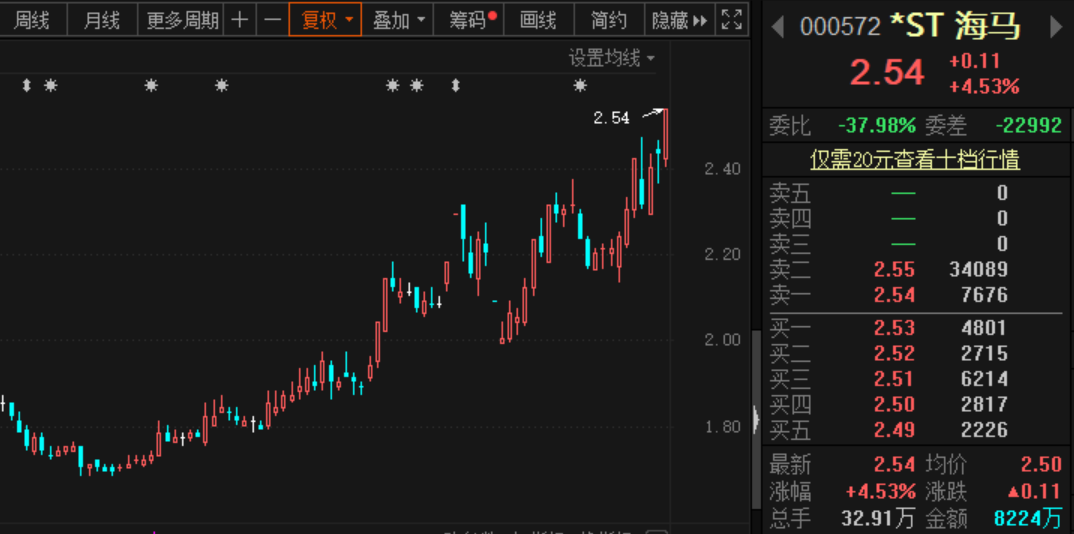This screenshot has height=534, width=1074.
Task: Click the 涨幅 value +4.53% in the summary
Action: 880,492
